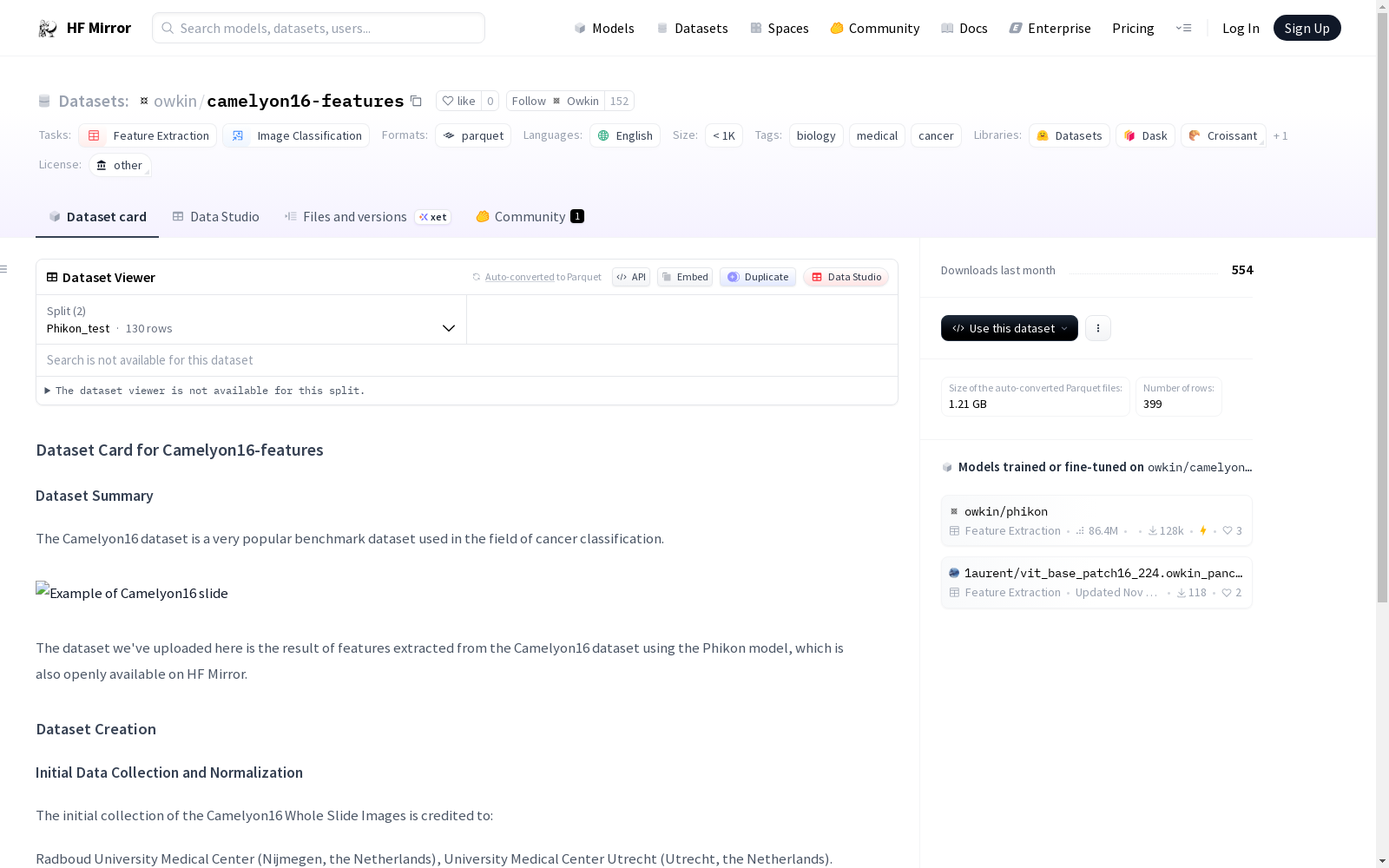Click the Sign Up button

tap(1307, 28)
